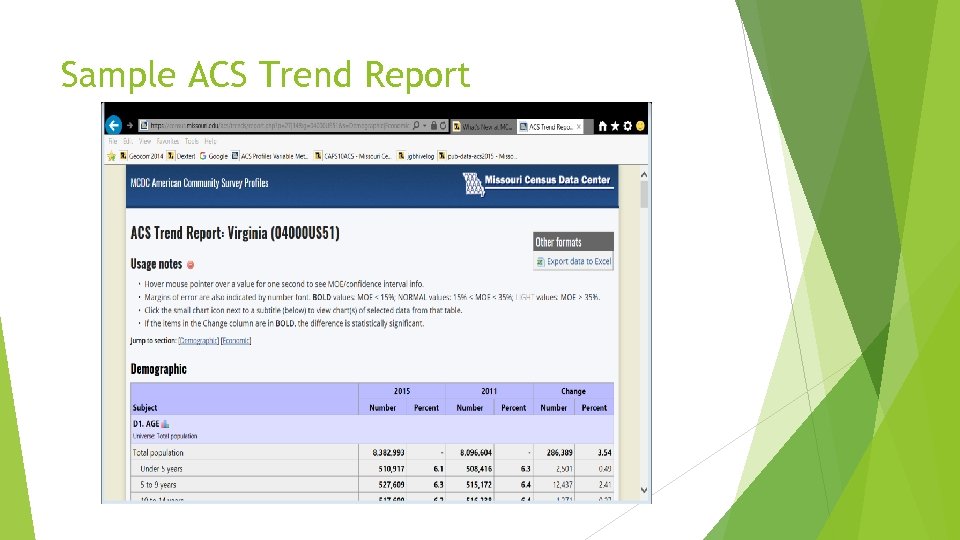Open the Dexter bookmark
This screenshot has height=540, width=960.
pyautogui.click(x=181, y=156)
